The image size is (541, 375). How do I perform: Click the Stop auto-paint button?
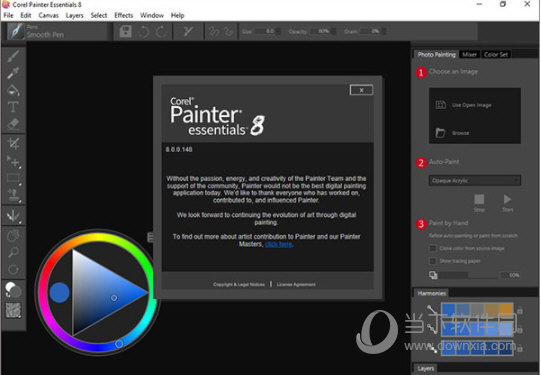tap(479, 203)
